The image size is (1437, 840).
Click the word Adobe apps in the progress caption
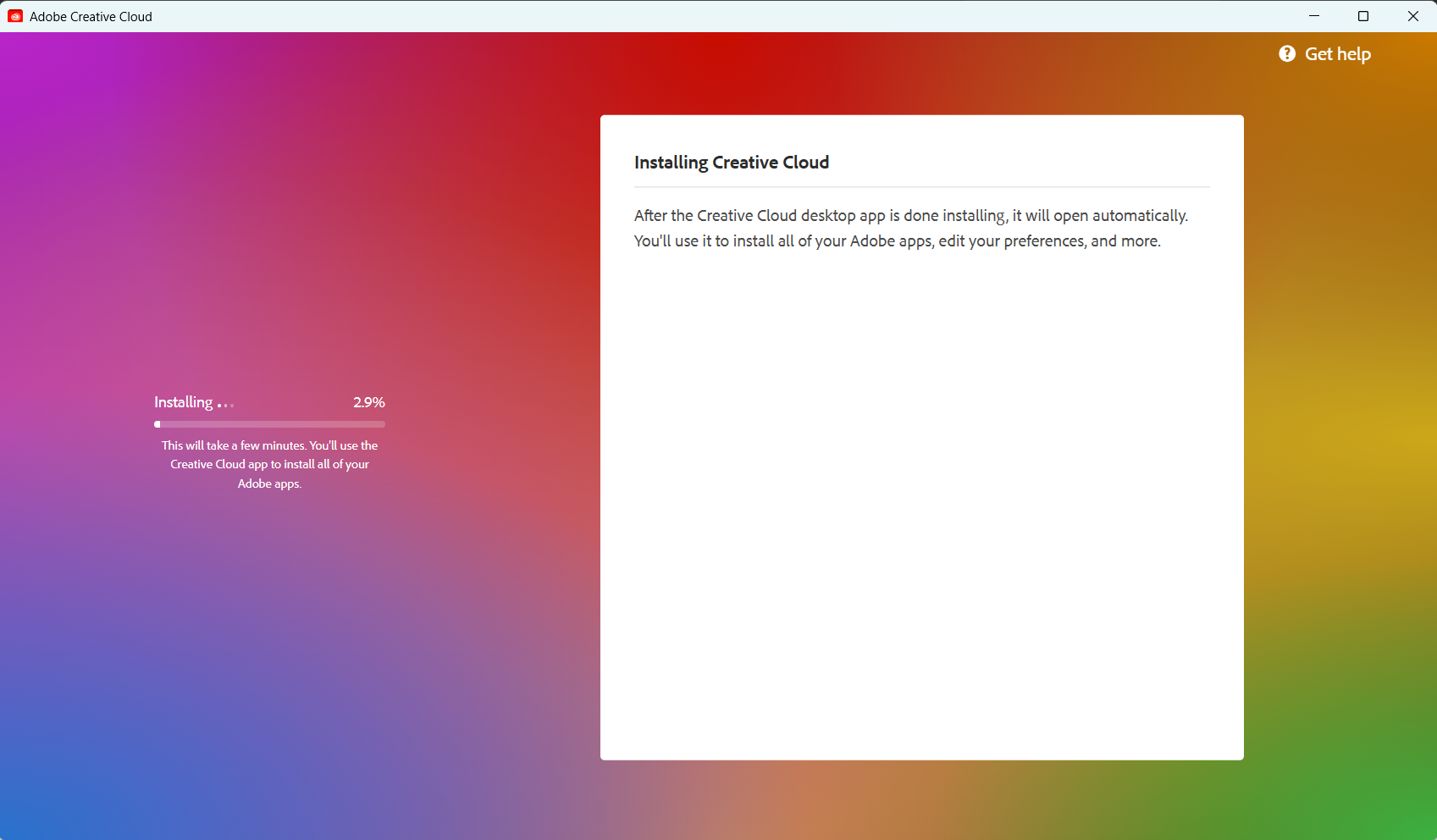269,484
